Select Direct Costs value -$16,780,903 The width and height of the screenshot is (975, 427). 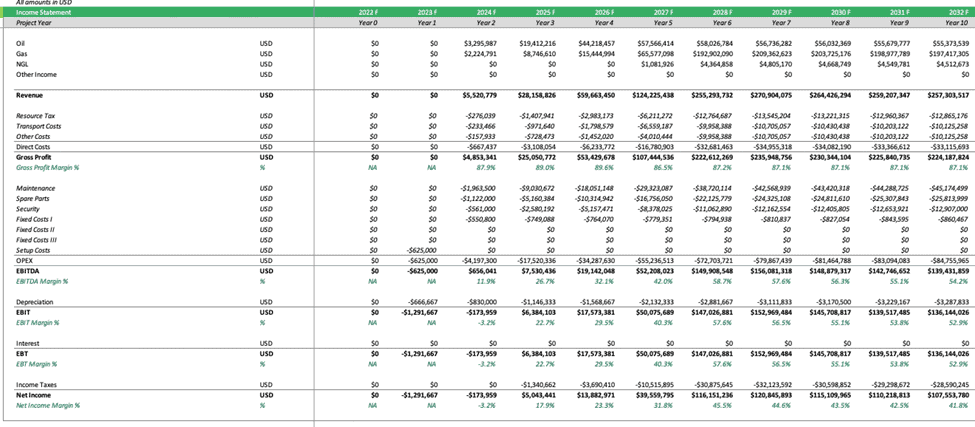point(655,147)
